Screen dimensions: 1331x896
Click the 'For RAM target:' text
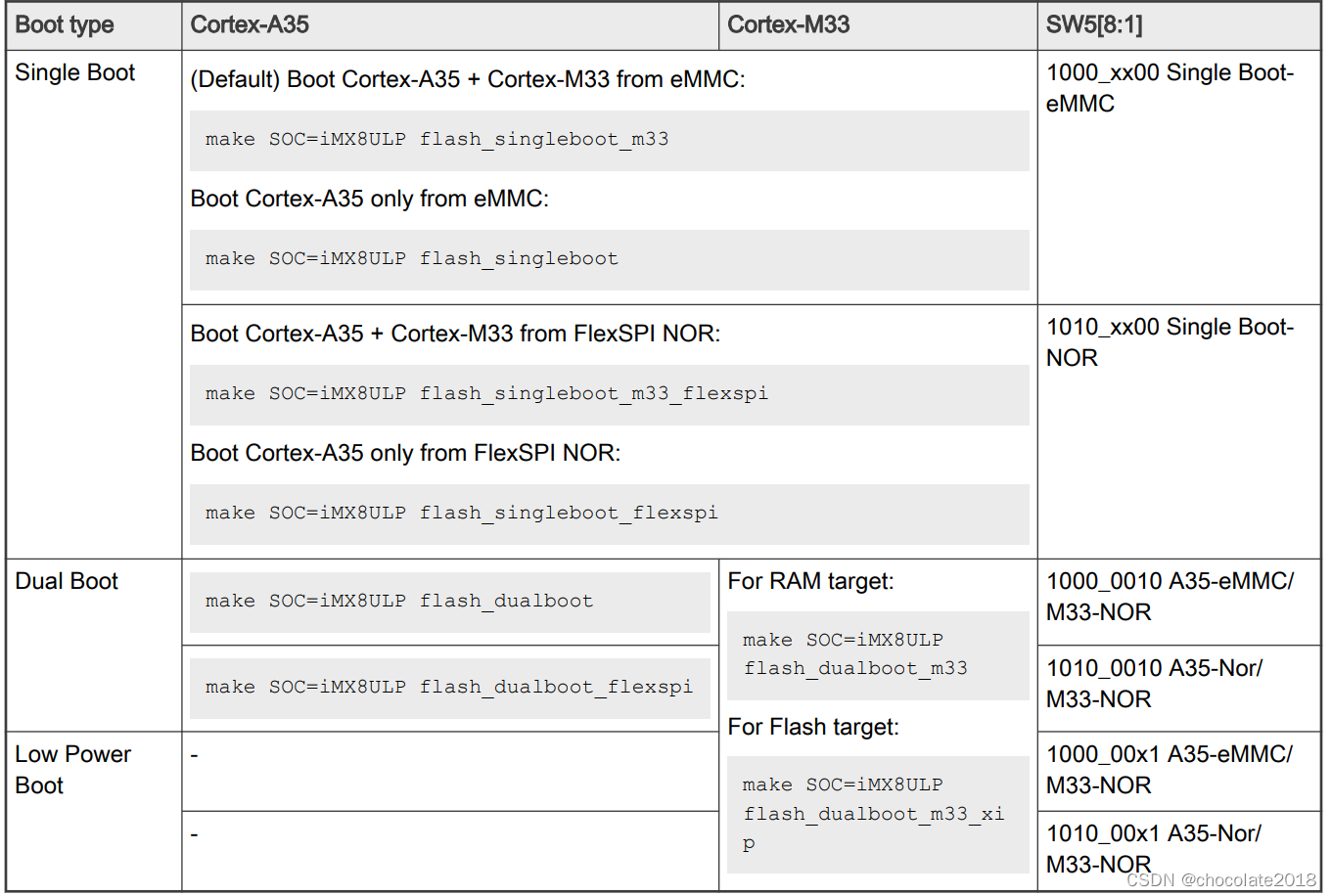click(x=810, y=581)
